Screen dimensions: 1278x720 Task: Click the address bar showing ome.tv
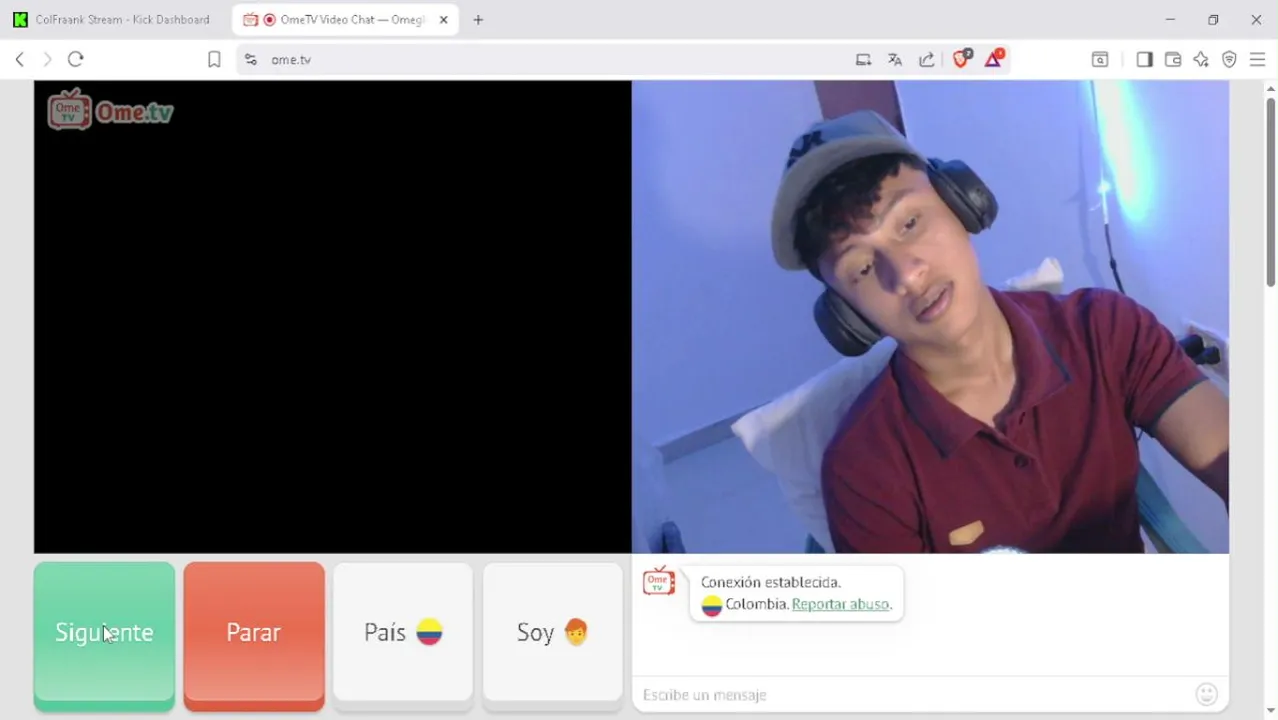coord(550,60)
